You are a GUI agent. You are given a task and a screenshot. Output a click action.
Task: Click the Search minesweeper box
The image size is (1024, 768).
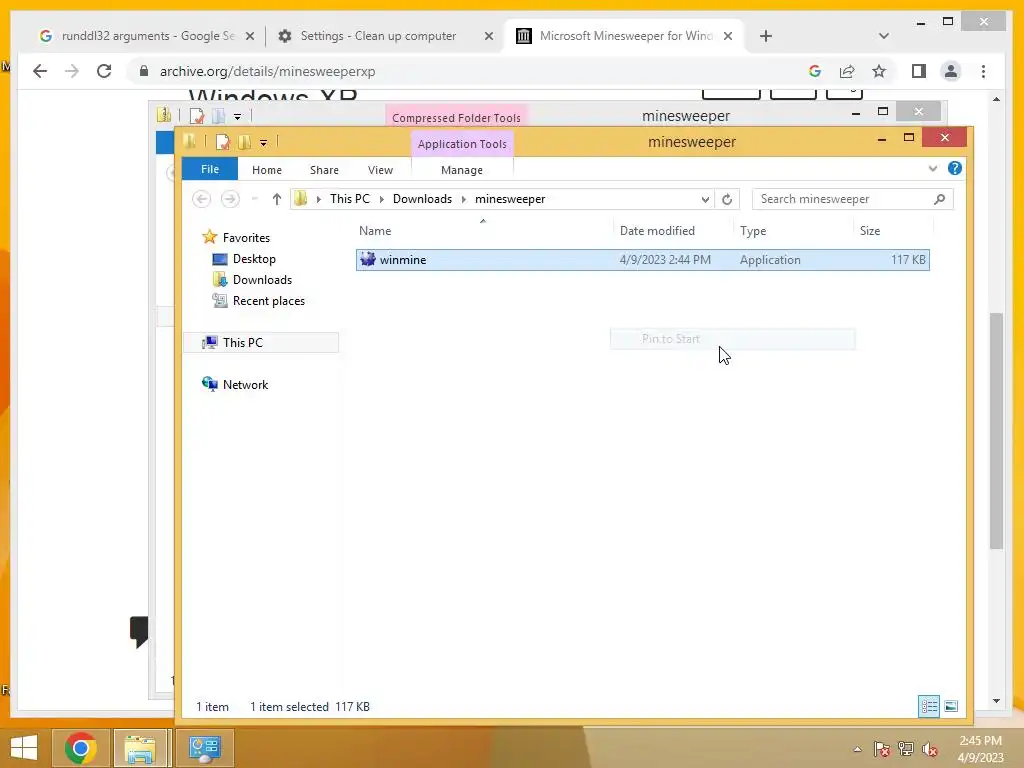pyautogui.click(x=852, y=199)
